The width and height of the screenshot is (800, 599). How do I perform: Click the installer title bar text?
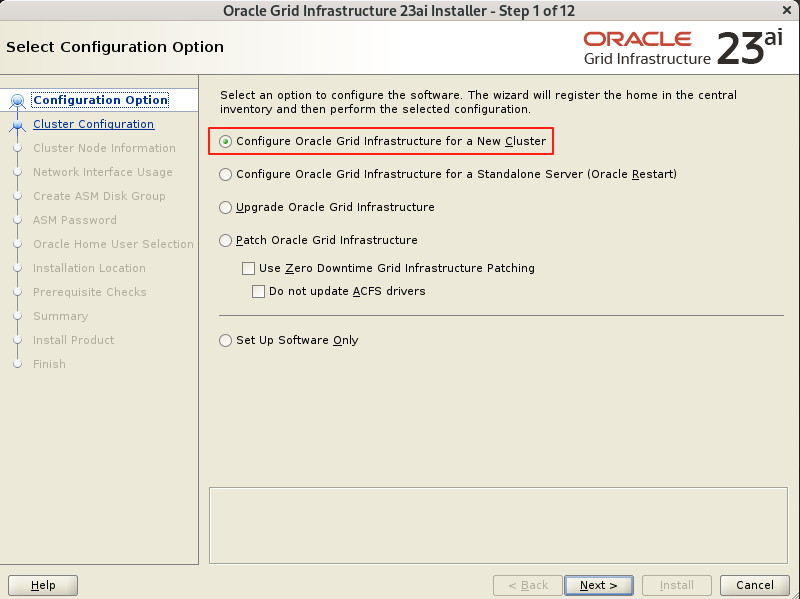pyautogui.click(x=399, y=11)
